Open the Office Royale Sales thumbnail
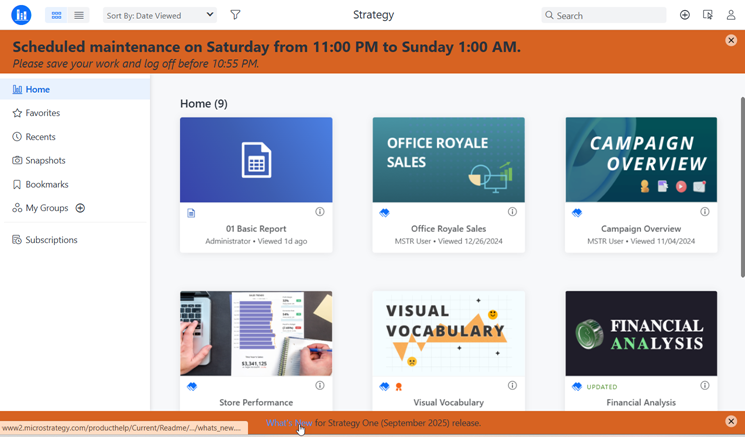The height and width of the screenshot is (437, 745). point(449,160)
